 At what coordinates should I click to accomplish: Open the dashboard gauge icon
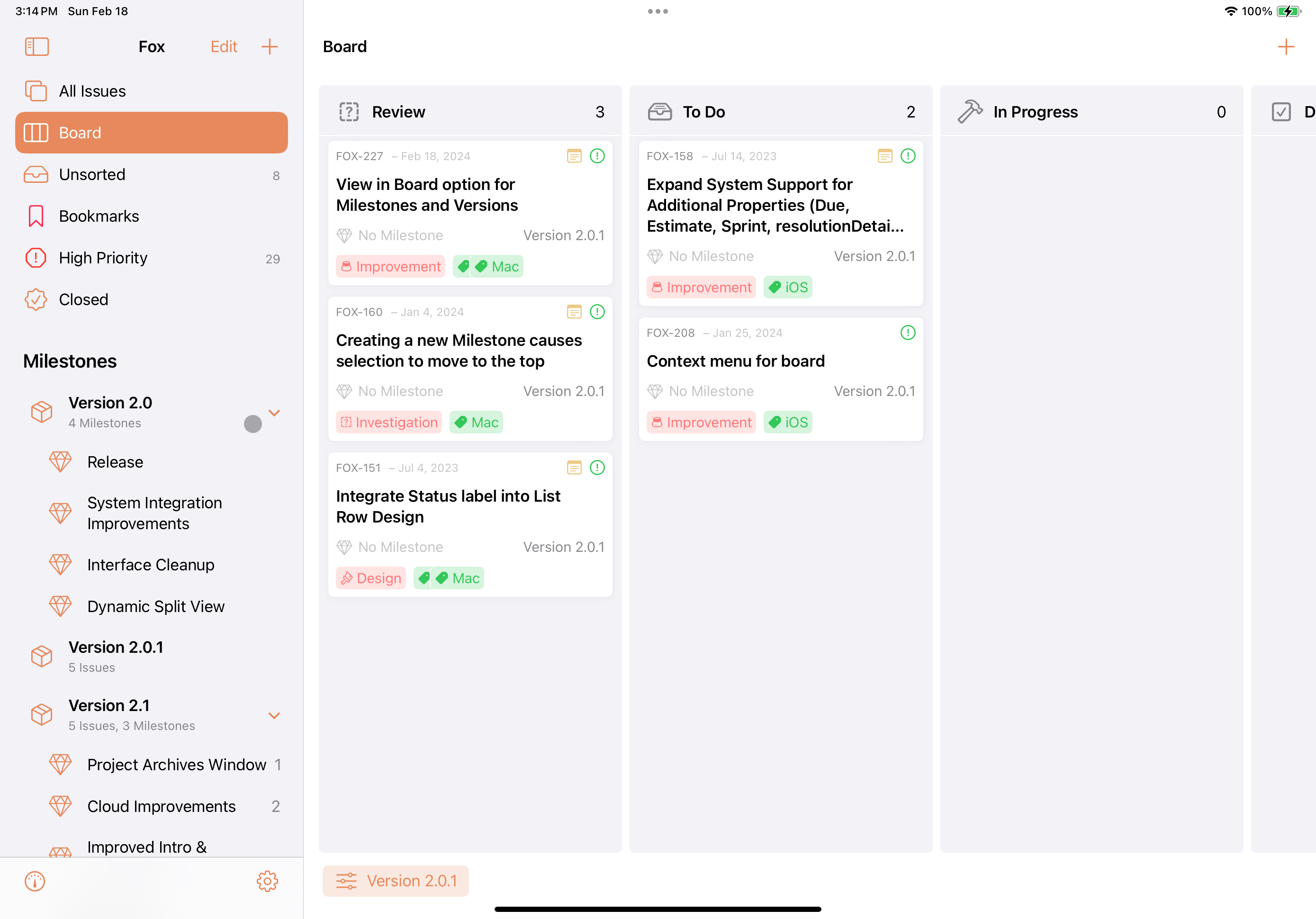coord(35,881)
